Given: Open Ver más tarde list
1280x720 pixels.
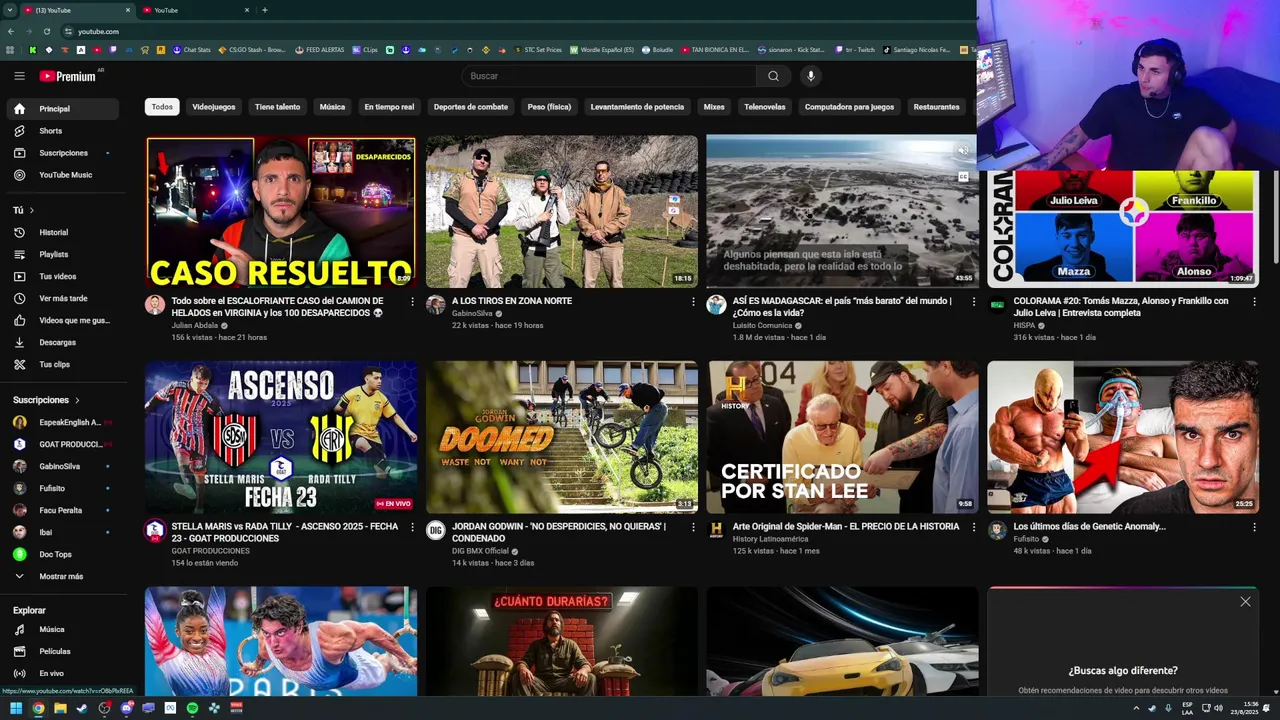Looking at the screenshot, I should pos(64,299).
